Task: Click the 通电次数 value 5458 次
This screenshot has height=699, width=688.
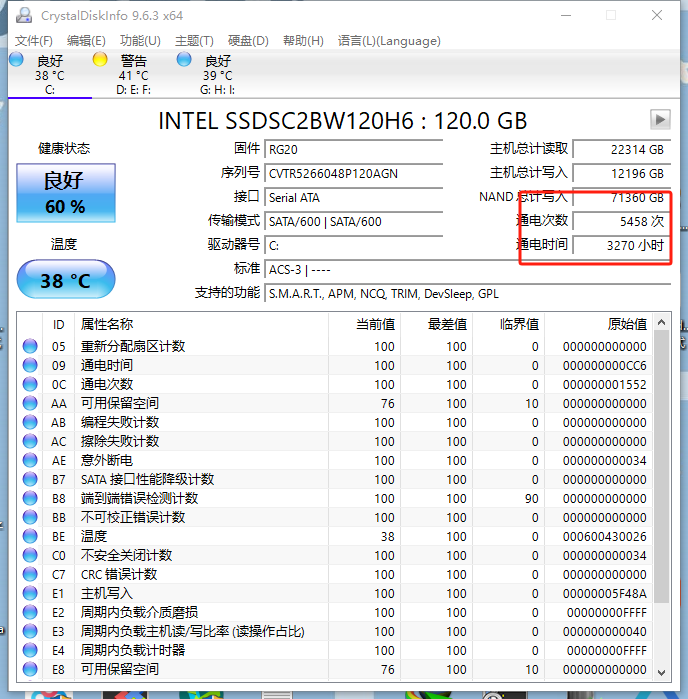Action: pos(622,222)
